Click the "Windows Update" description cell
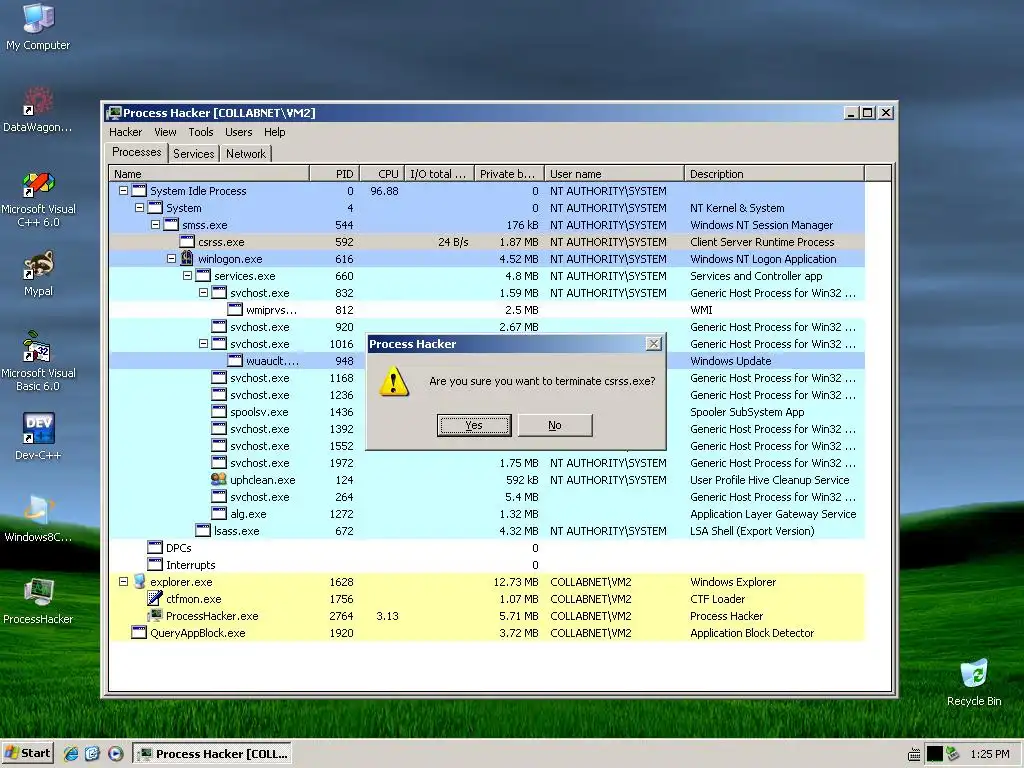 point(730,360)
